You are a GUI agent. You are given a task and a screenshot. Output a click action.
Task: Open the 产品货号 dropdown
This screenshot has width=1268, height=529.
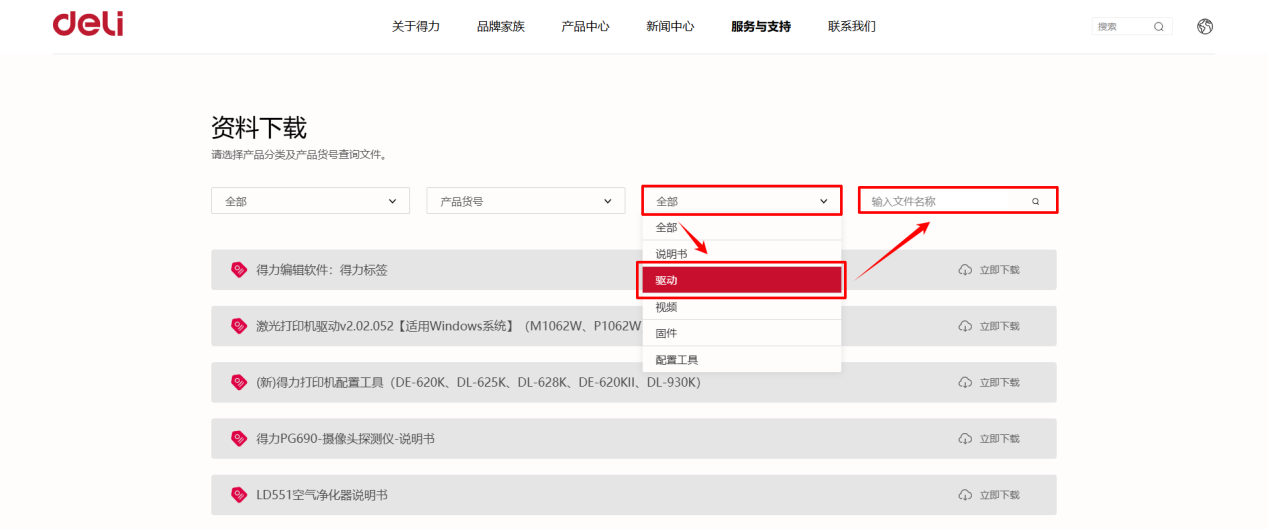pos(526,201)
